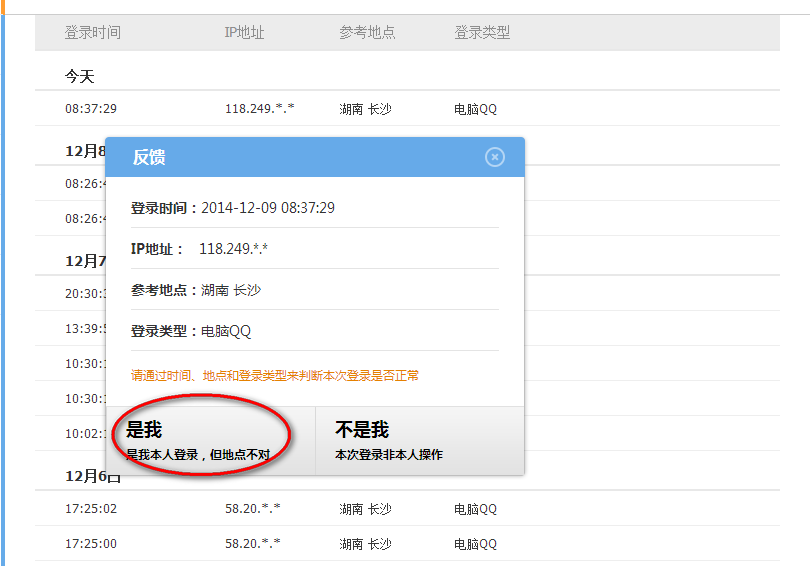The width and height of the screenshot is (810, 566).
Task: Click 118.249.*.* in today's table row
Action: pyautogui.click(x=260, y=109)
